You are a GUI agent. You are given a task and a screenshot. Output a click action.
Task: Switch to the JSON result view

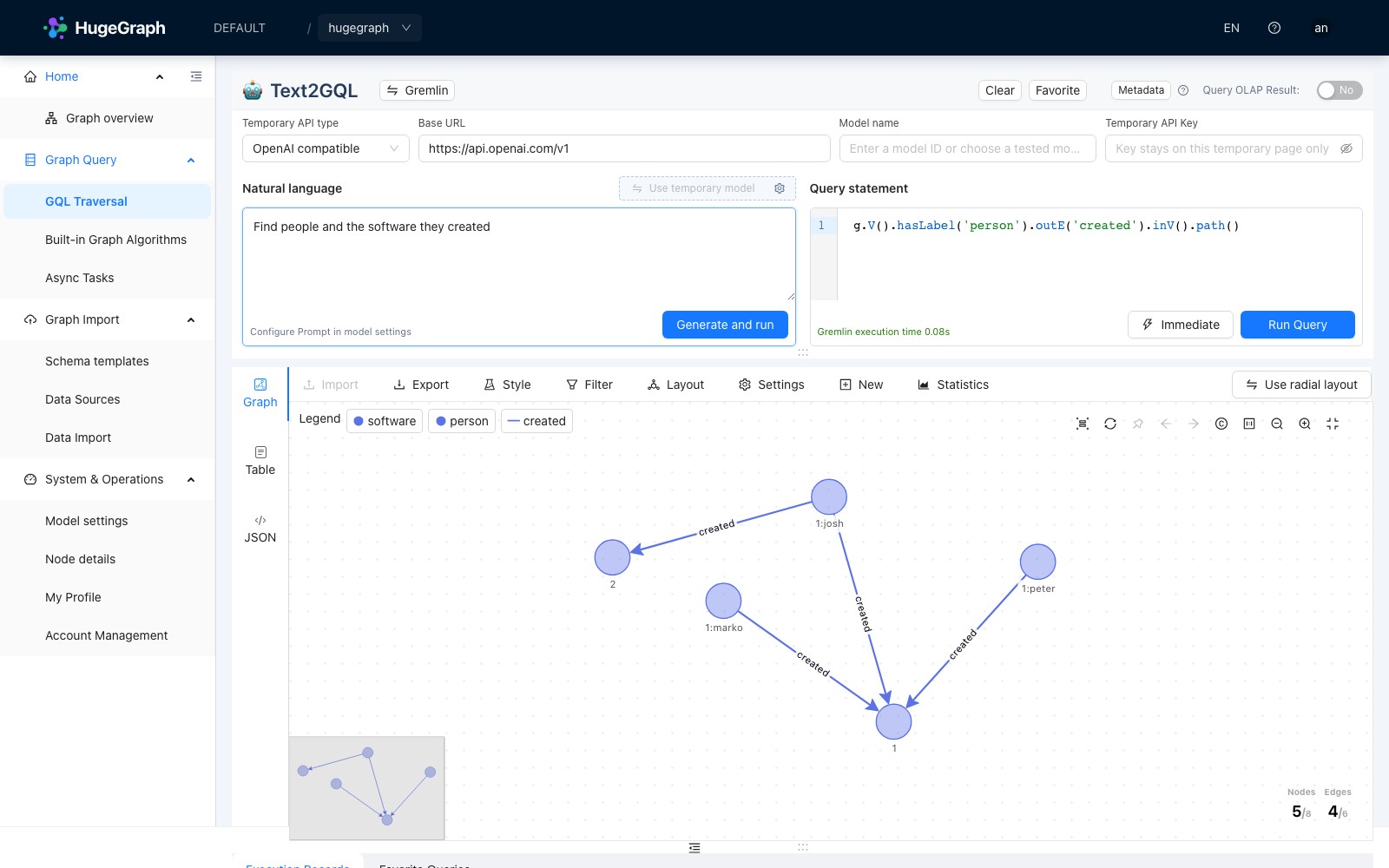(260, 528)
